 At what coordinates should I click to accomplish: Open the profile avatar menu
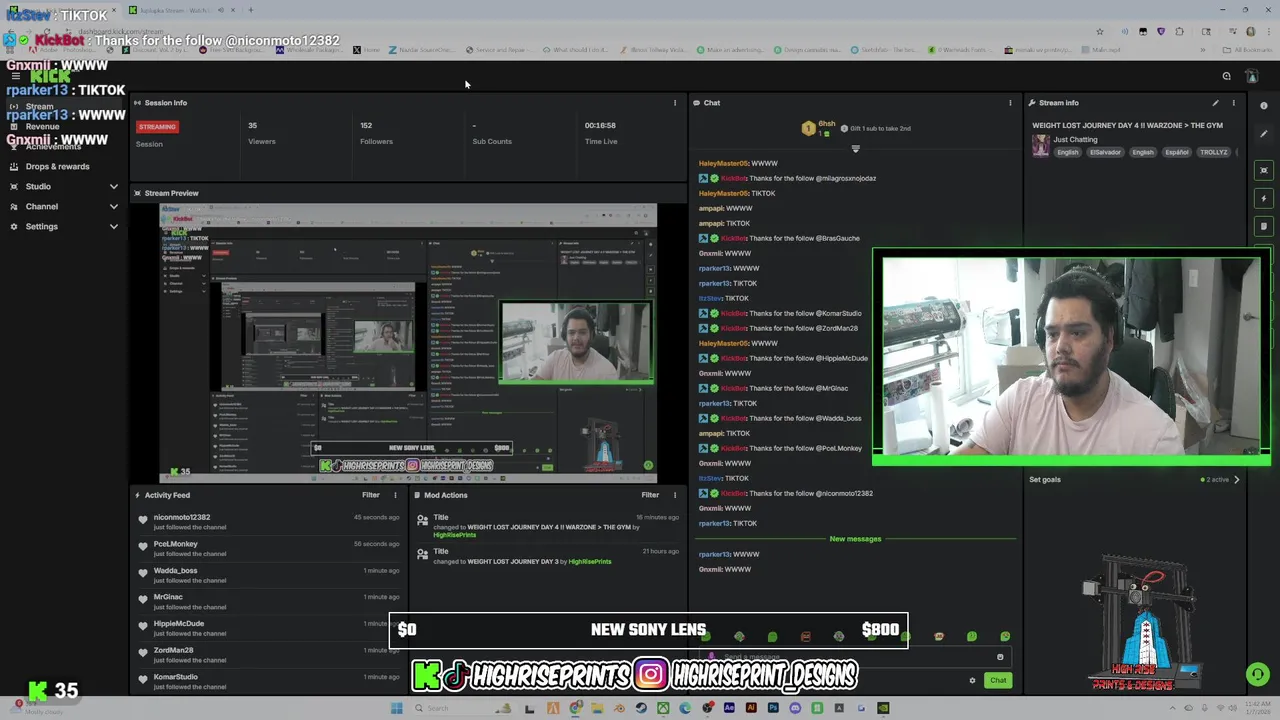click(x=1251, y=76)
